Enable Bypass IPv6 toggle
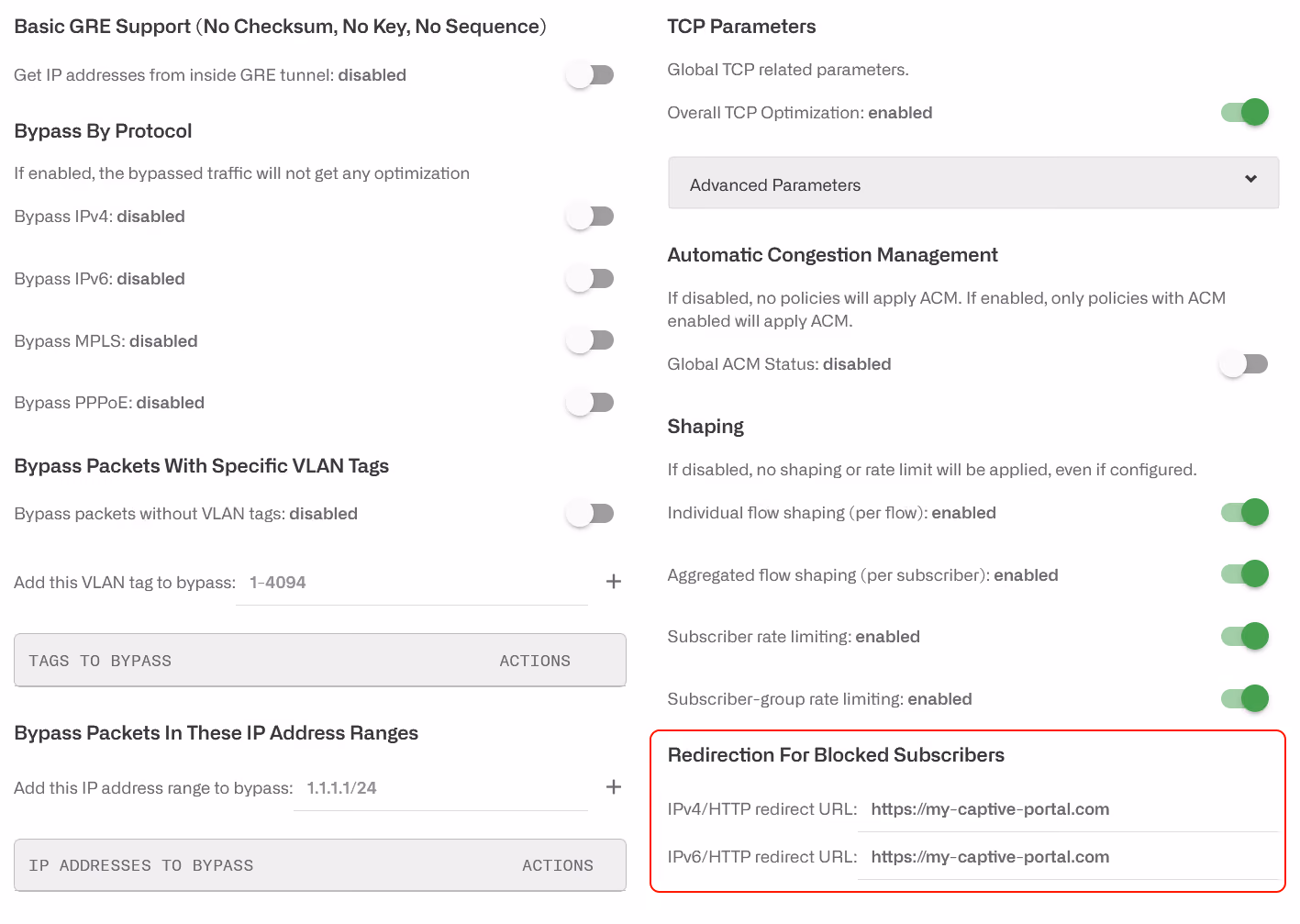This screenshot has height=924, width=1300. [590, 278]
